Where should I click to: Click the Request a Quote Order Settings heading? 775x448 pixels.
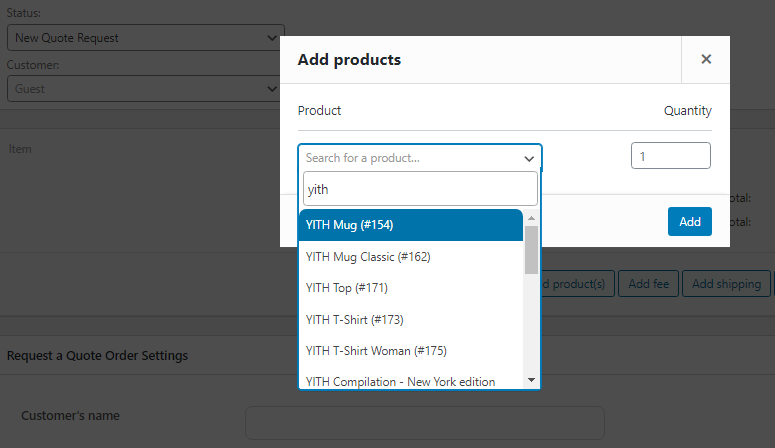97,356
